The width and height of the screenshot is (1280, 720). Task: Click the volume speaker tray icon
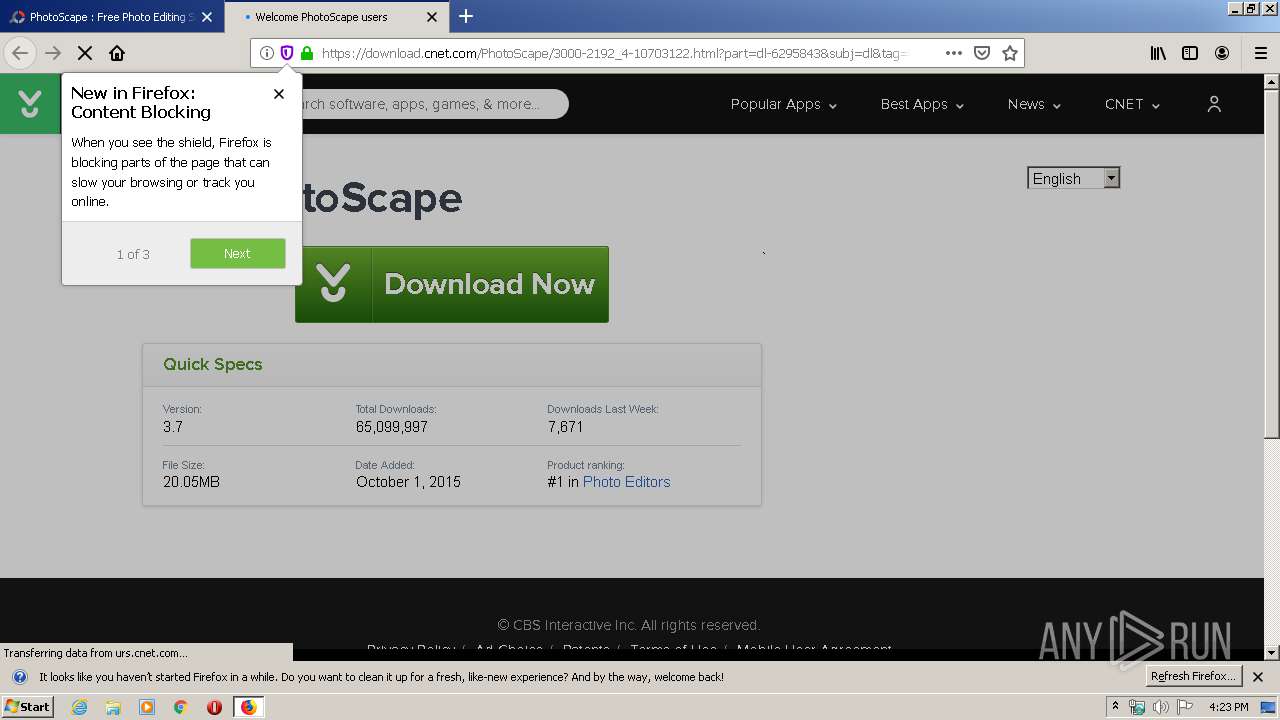pyautogui.click(x=1161, y=707)
